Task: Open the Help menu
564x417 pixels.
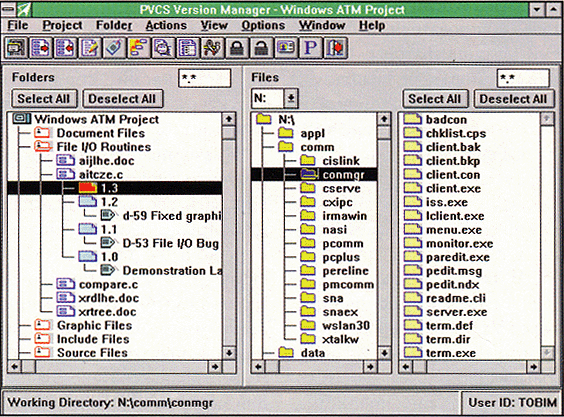Action: coord(372,25)
